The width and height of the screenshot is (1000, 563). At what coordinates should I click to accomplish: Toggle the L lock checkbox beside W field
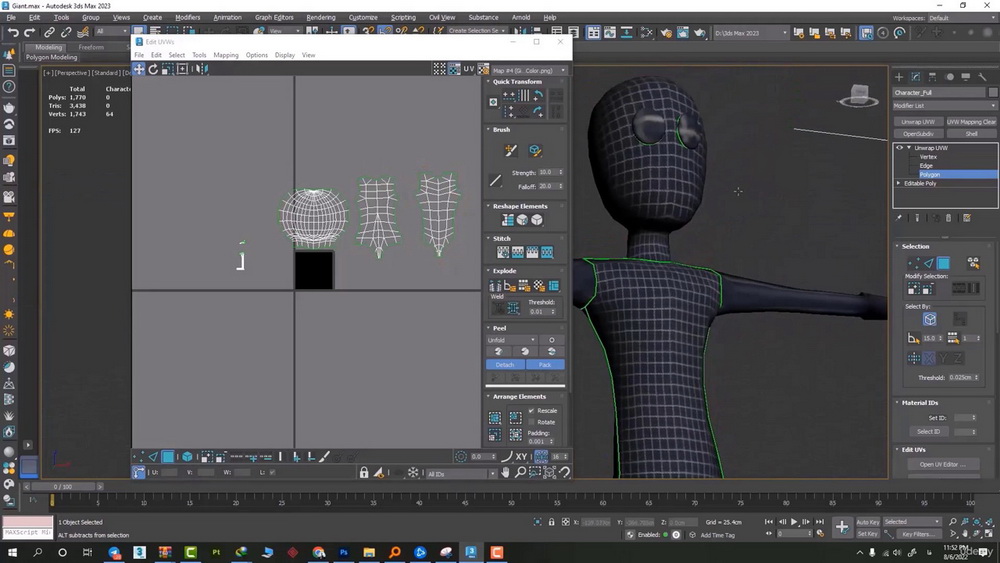coord(272,472)
